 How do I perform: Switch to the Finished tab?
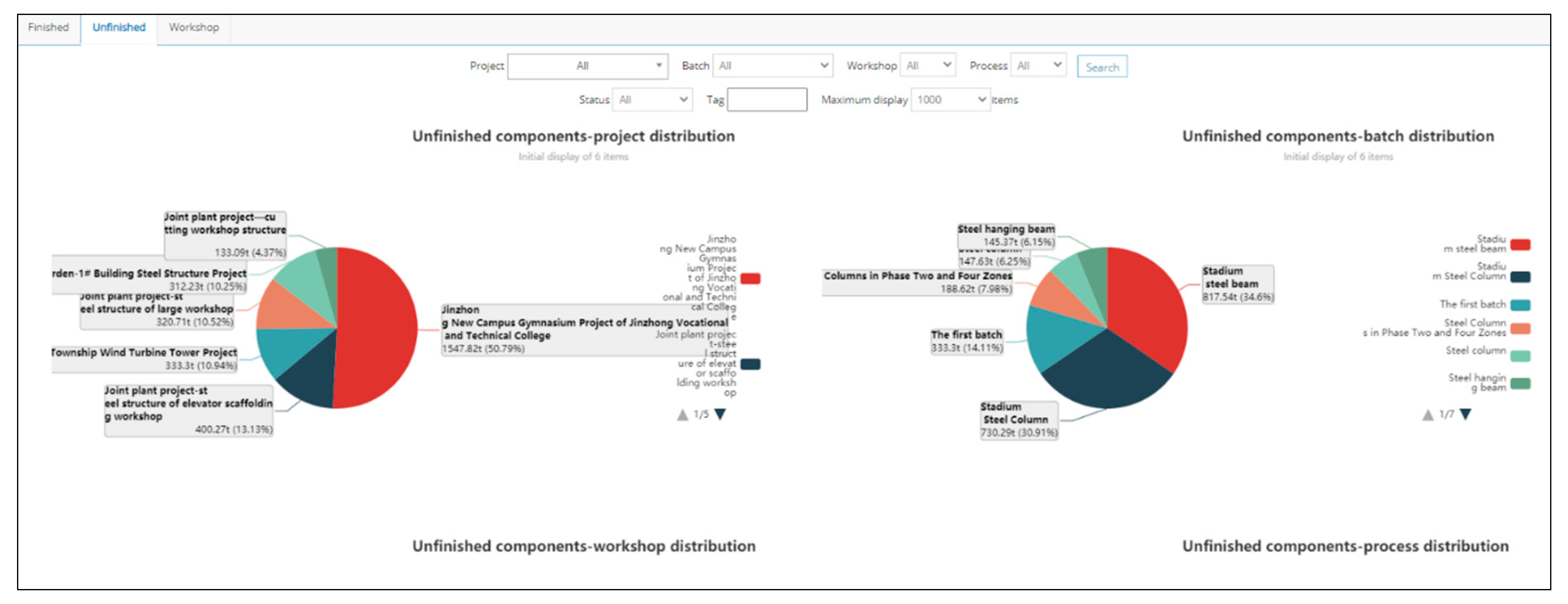(49, 27)
